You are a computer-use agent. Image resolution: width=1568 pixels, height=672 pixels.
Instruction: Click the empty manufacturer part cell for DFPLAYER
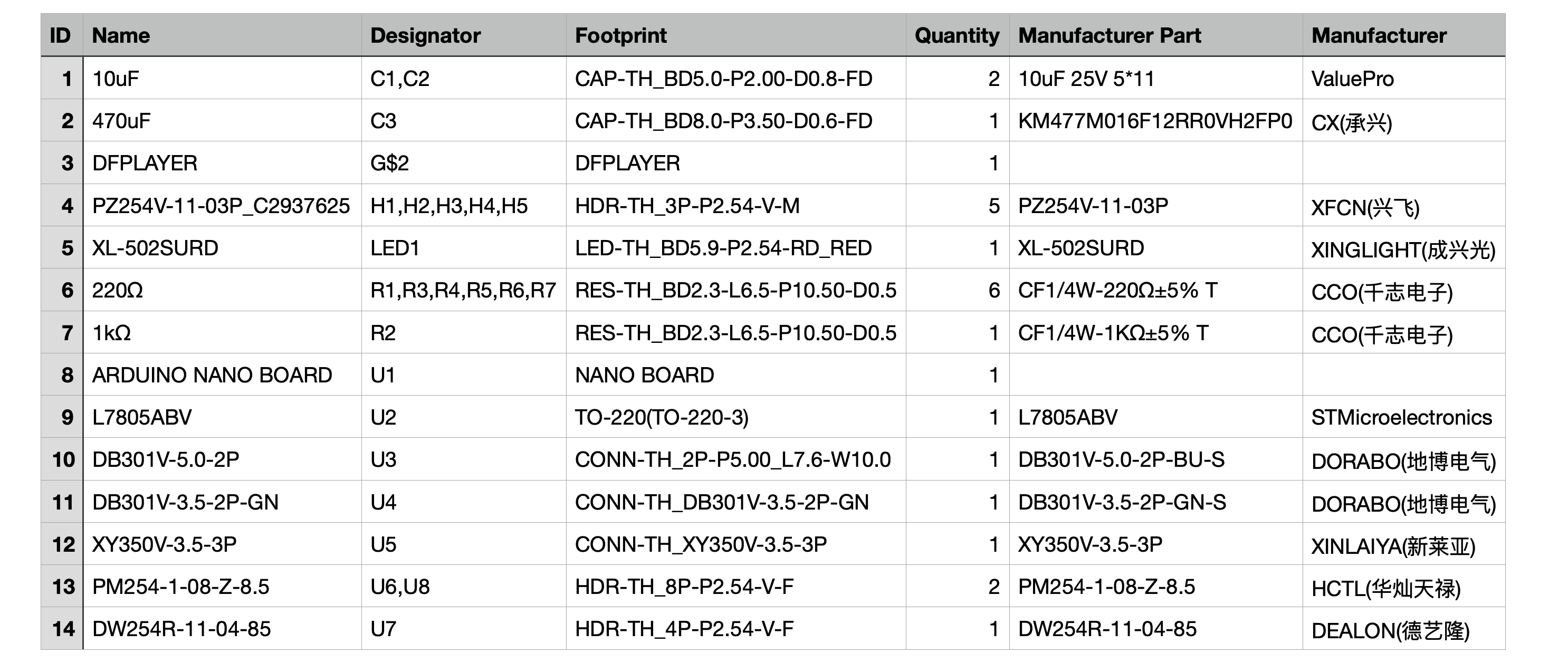click(1155, 163)
